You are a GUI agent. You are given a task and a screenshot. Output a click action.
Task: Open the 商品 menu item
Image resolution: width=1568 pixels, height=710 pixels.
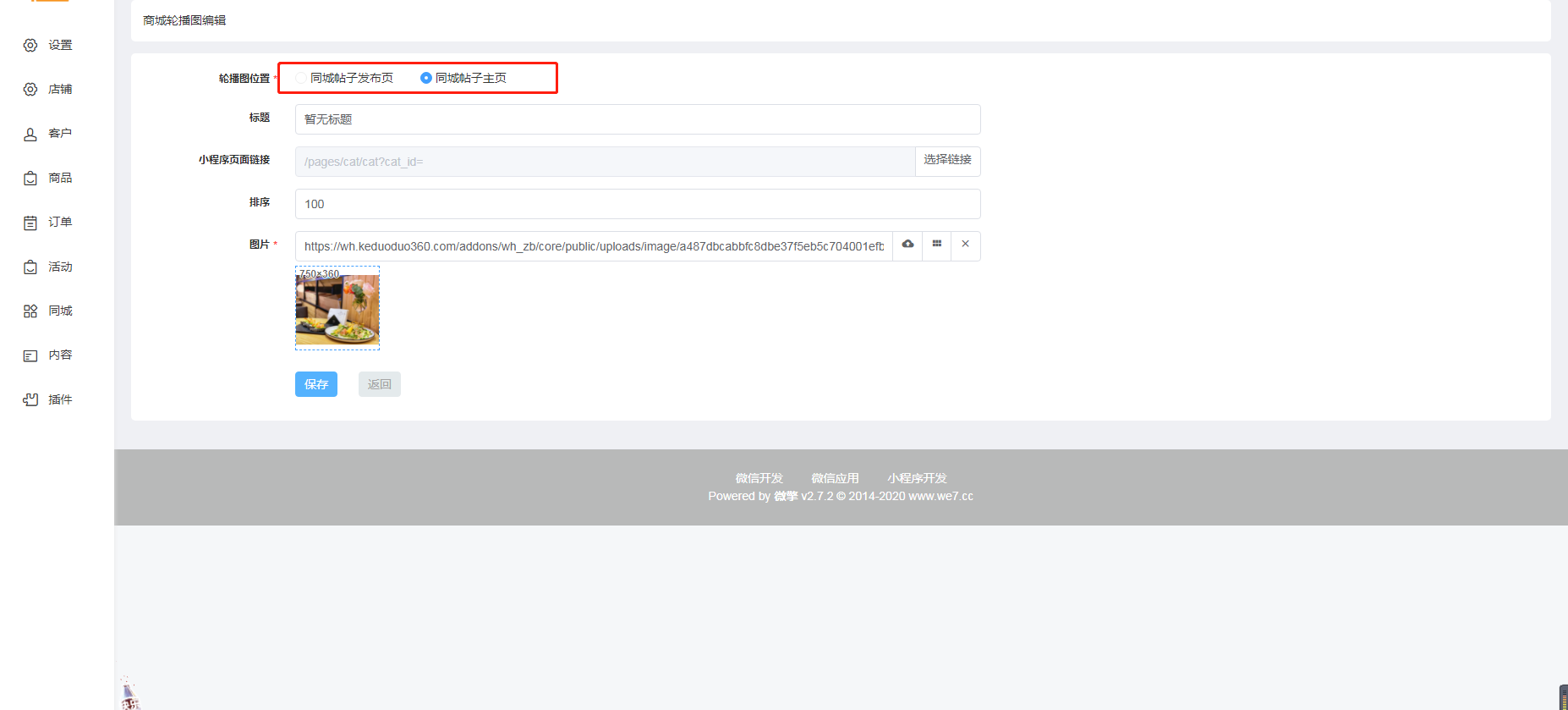tap(60, 178)
